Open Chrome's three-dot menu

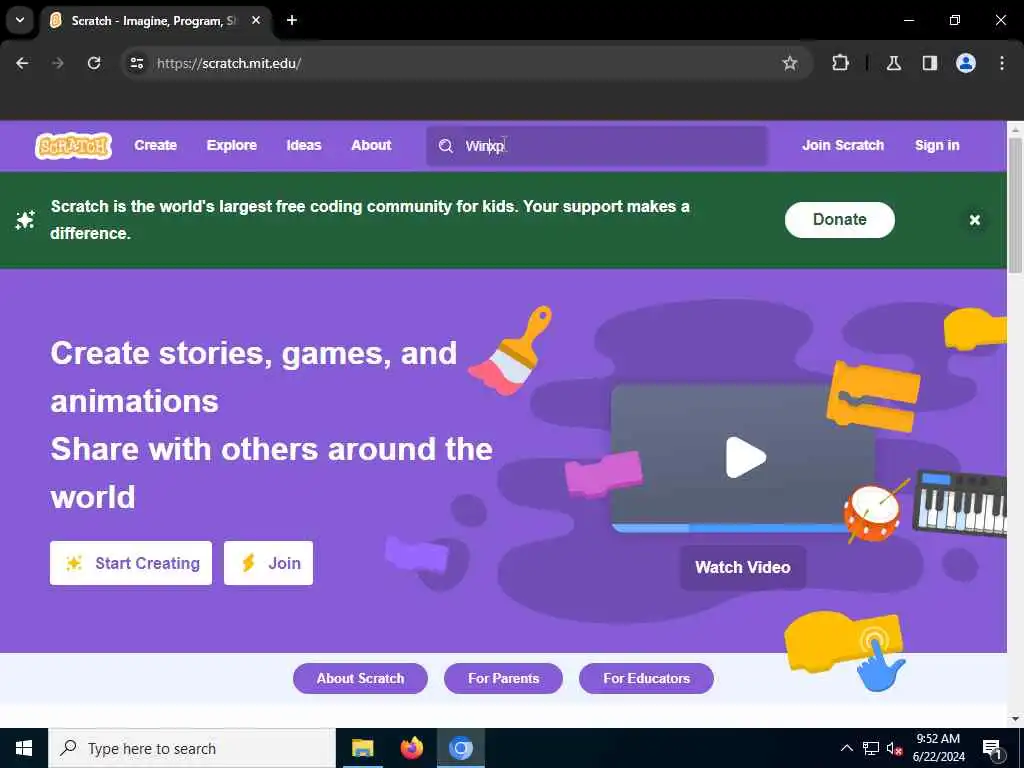pyautogui.click(x=1002, y=63)
